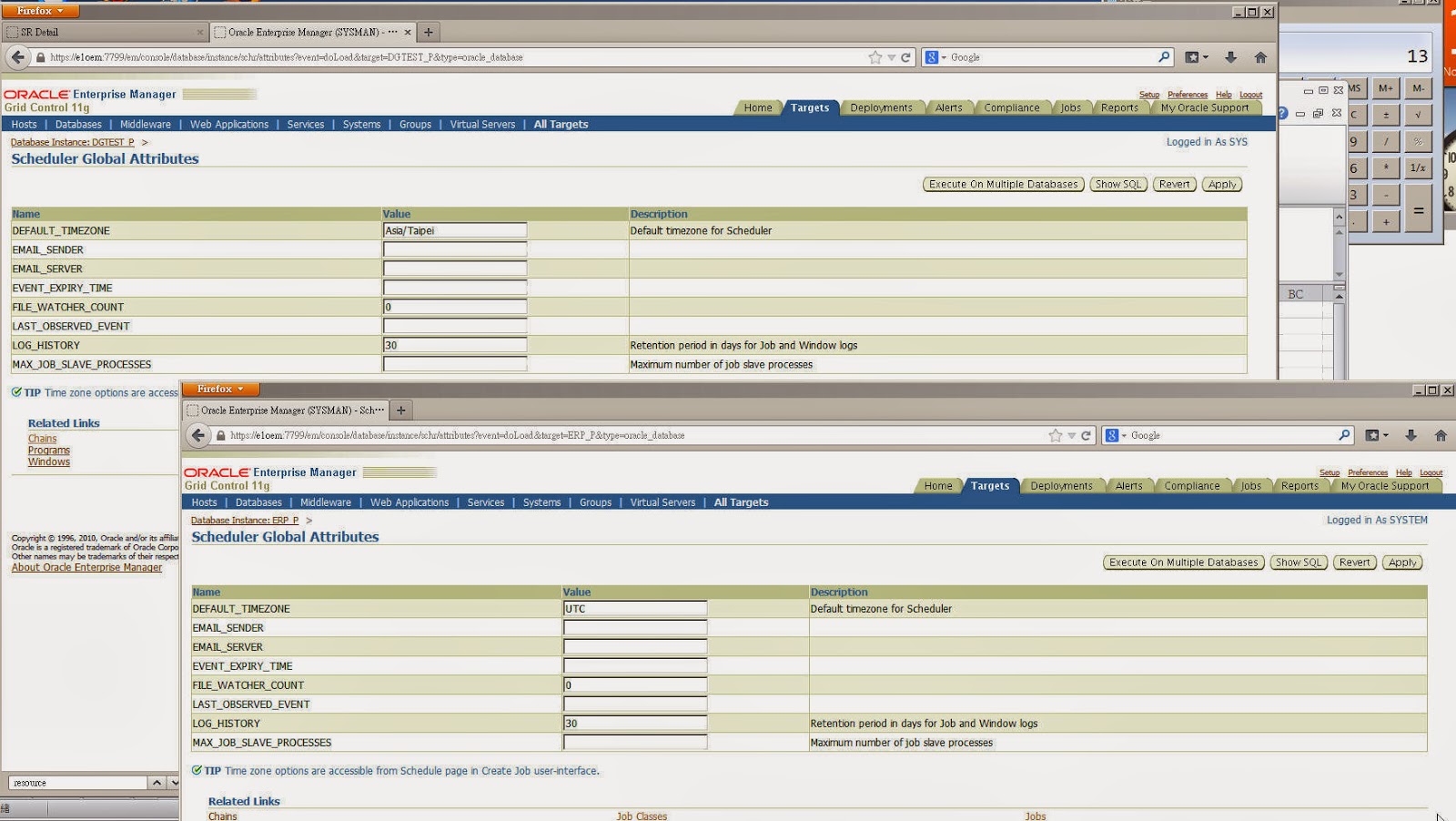Open a new tab in the lower Firefox window
The height and width of the screenshot is (821, 1456).
pyautogui.click(x=400, y=410)
